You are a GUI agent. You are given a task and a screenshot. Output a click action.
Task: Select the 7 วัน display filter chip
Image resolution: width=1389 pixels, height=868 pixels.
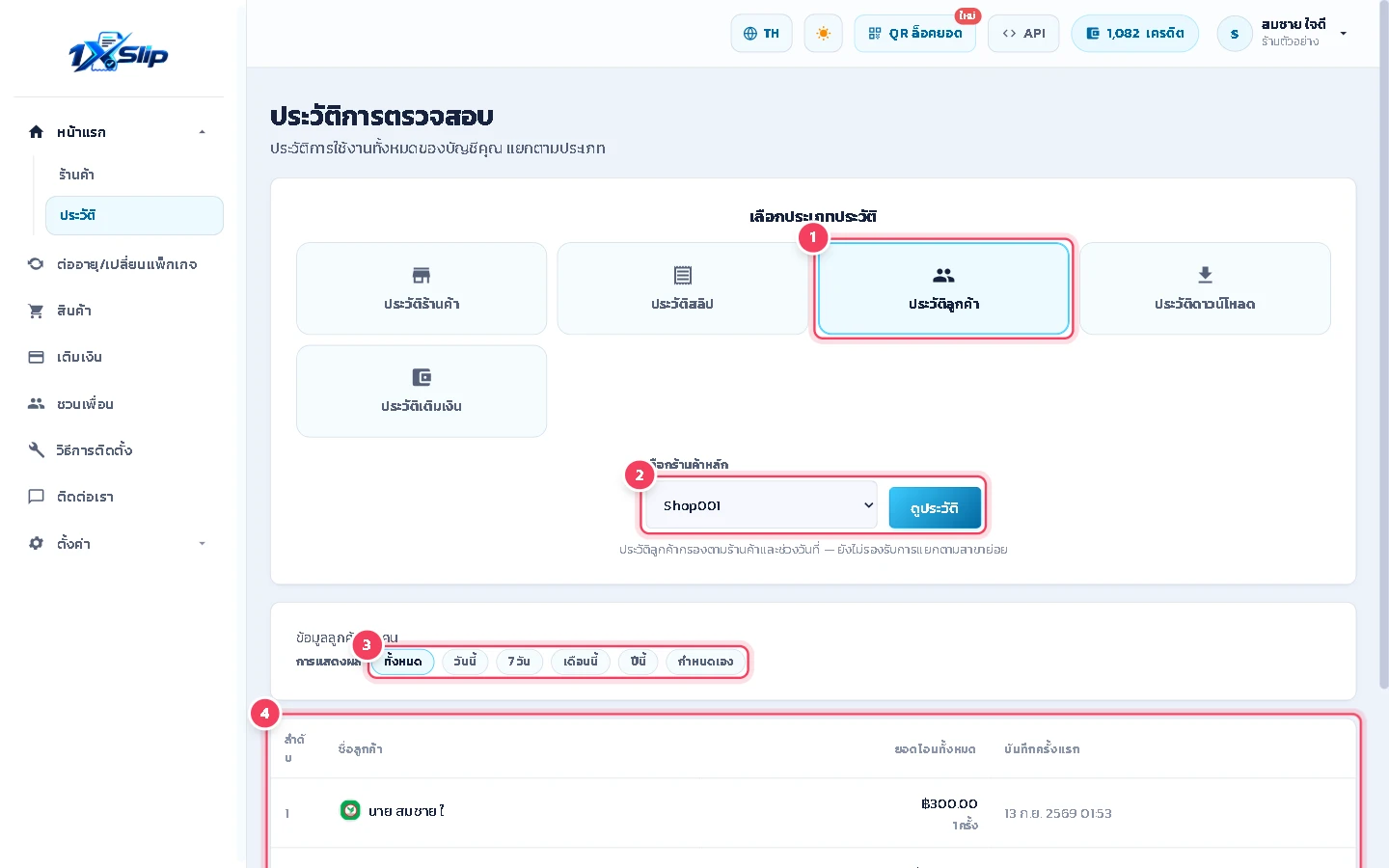point(519,662)
